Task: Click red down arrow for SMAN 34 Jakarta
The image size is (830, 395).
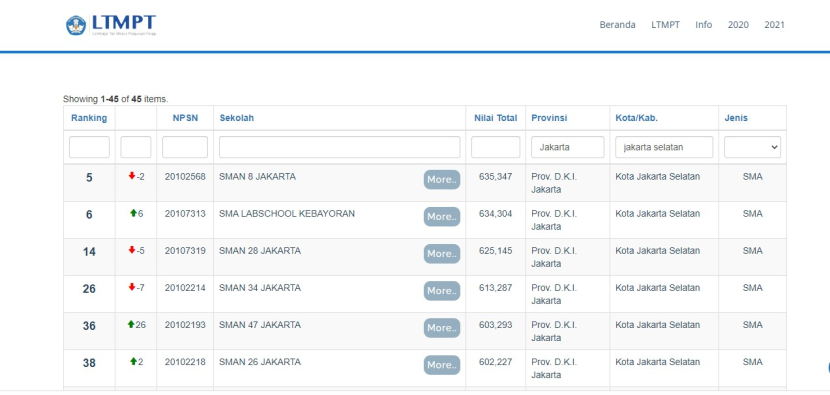Action: [x=132, y=288]
